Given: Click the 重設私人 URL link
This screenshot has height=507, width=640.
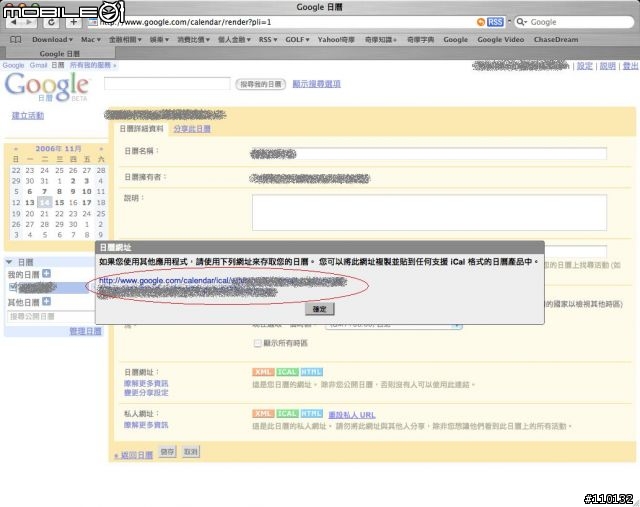Looking at the screenshot, I should click(x=352, y=415).
